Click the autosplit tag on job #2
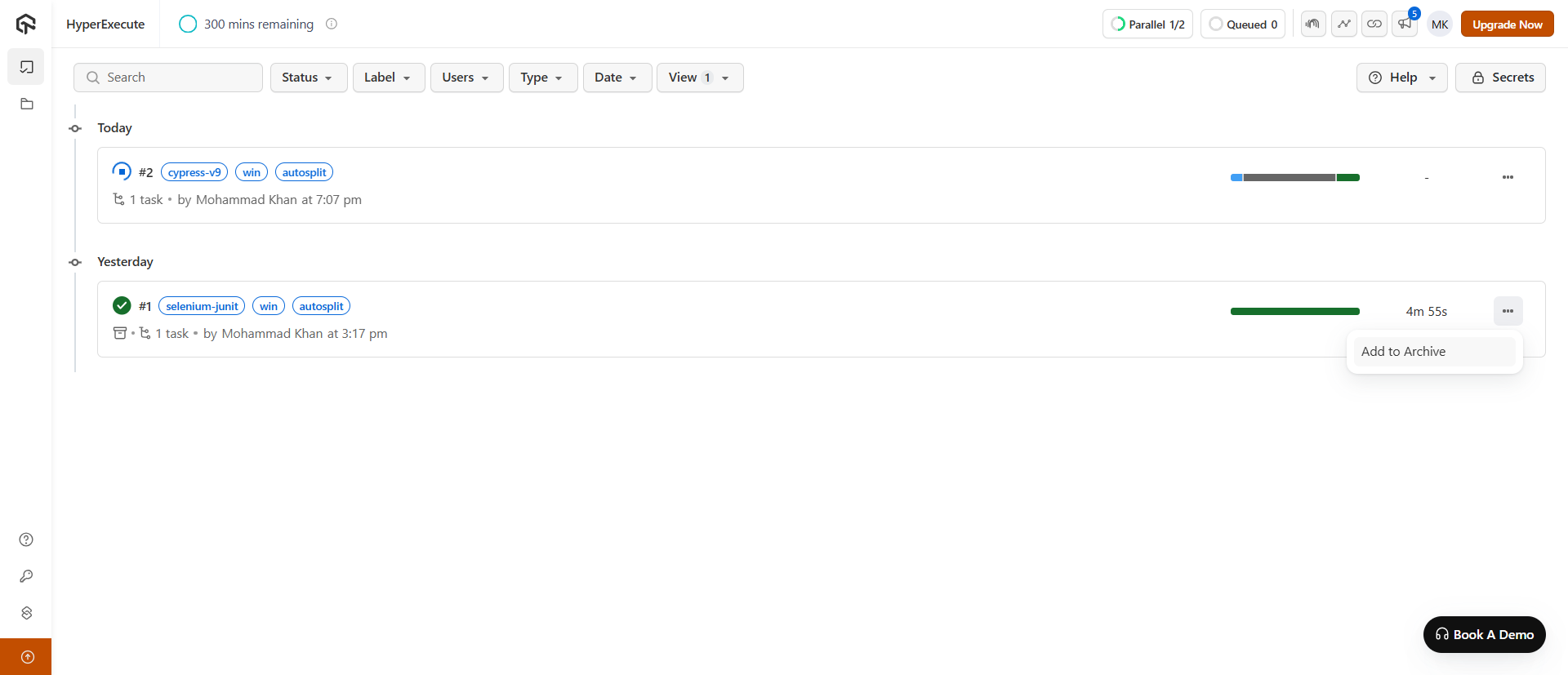Screen dimensions: 1568x675 [x=304, y=172]
